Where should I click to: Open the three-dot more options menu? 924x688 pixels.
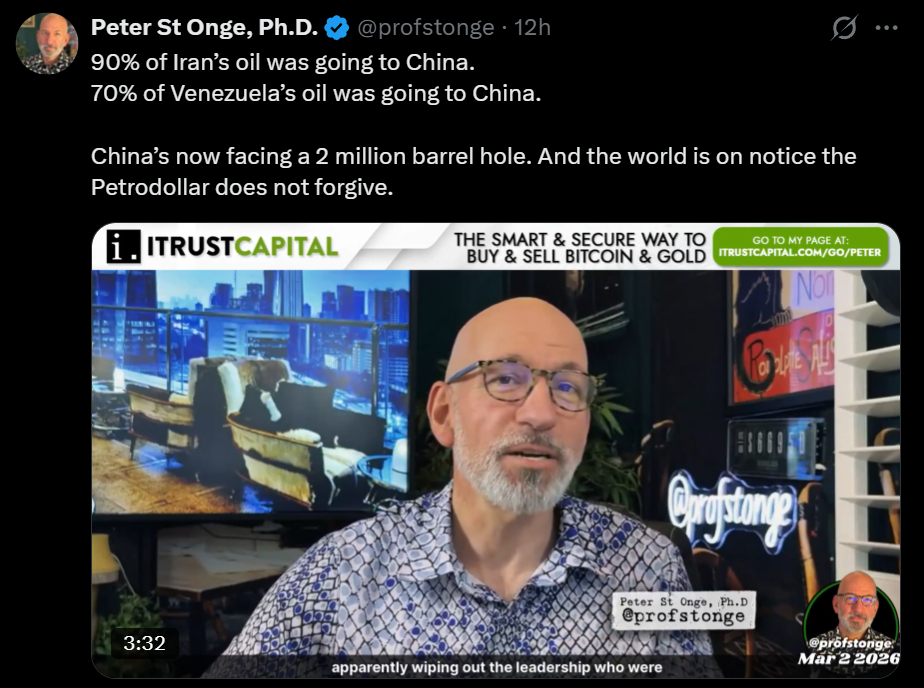(886, 27)
